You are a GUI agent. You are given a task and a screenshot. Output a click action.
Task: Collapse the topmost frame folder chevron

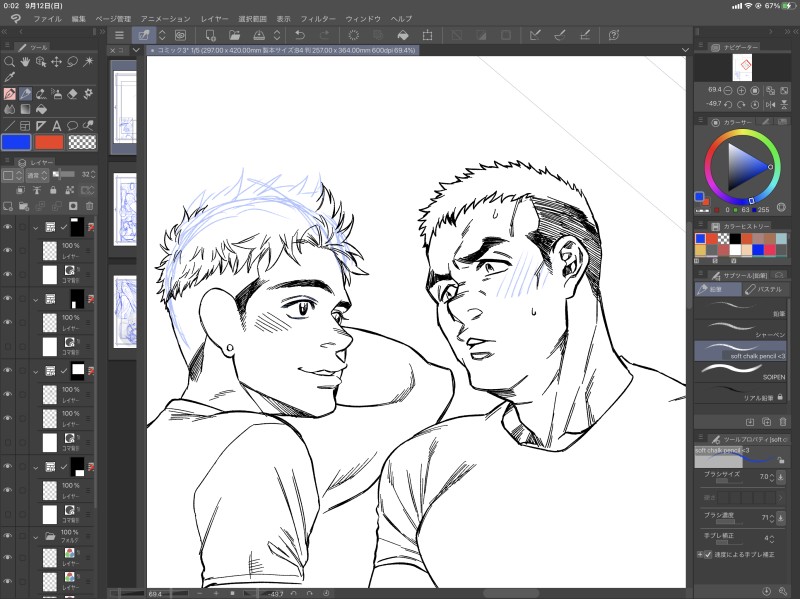click(x=36, y=228)
